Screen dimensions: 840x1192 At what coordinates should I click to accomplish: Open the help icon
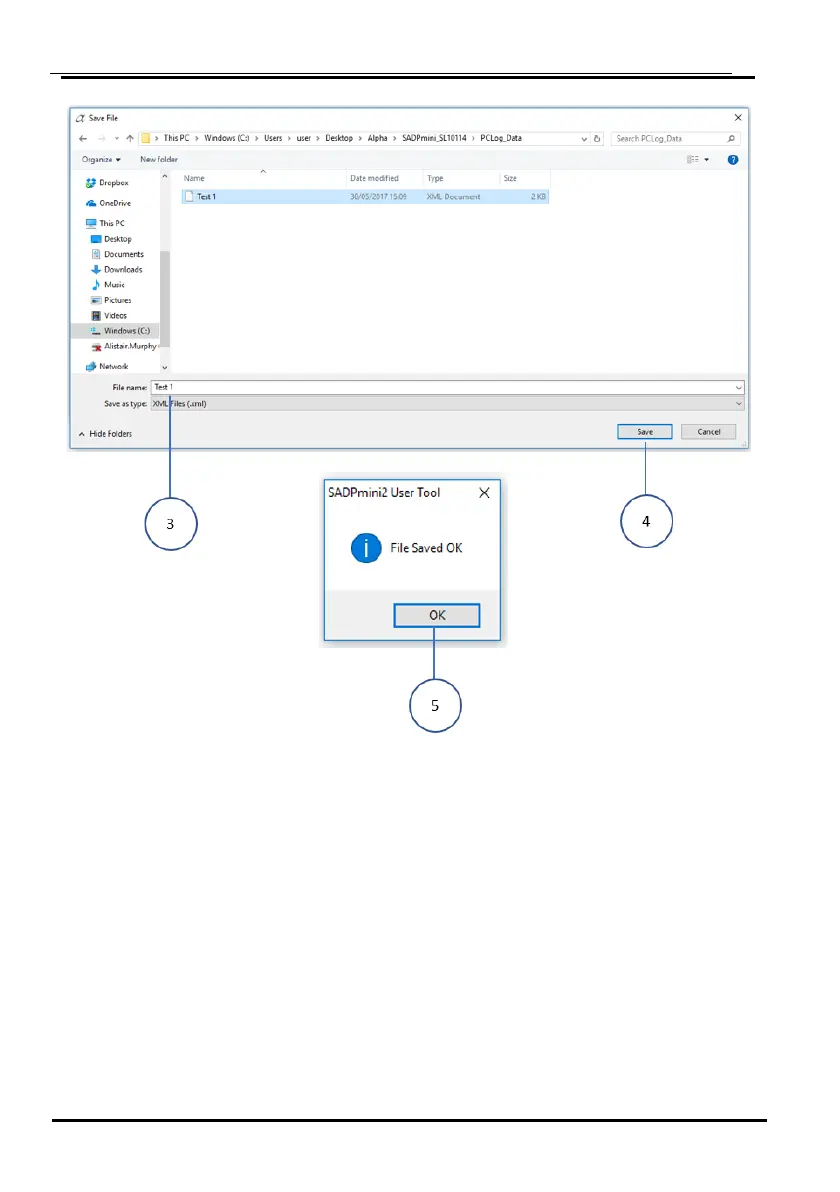click(x=733, y=160)
